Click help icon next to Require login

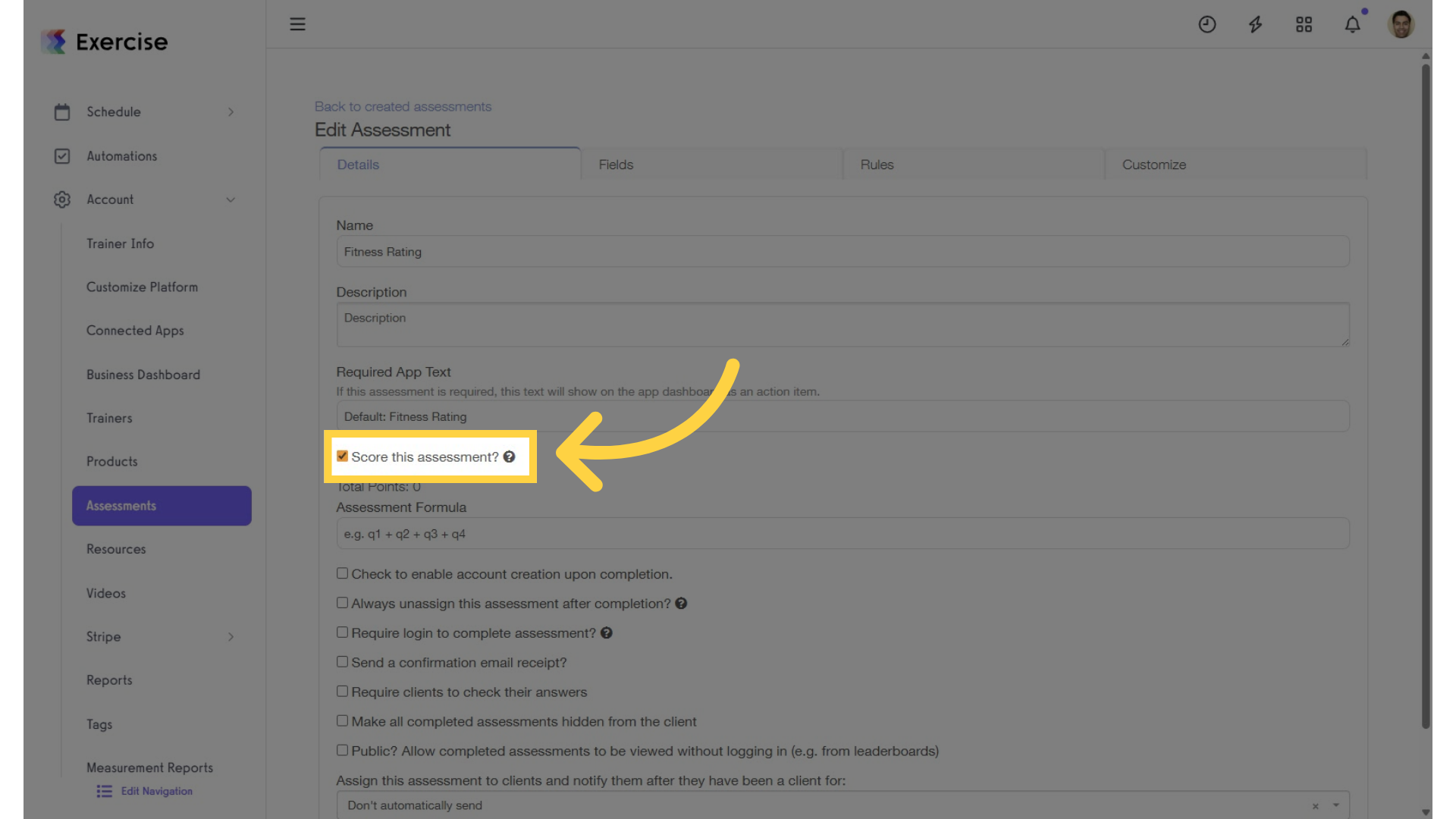tap(607, 633)
